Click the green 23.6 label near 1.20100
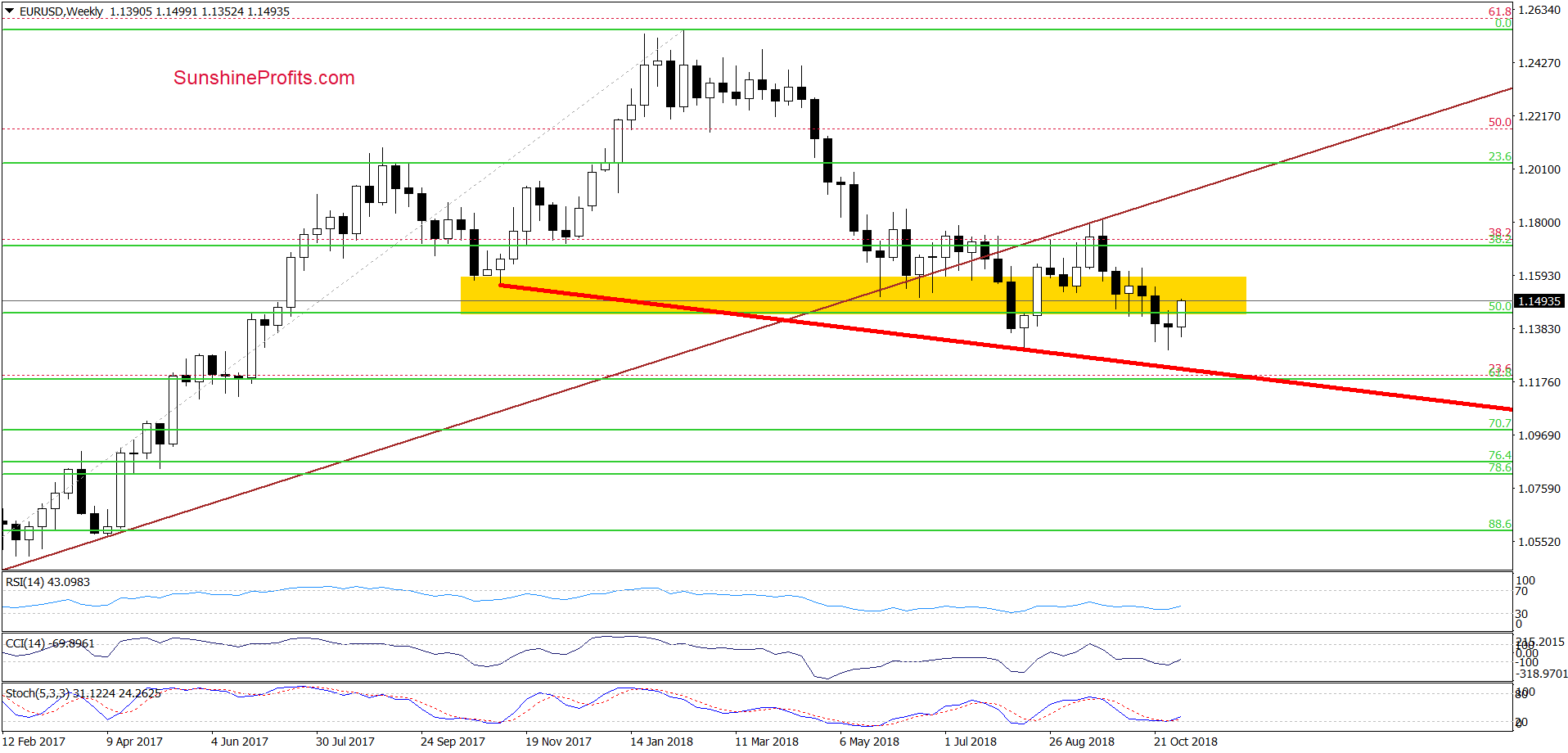 [x=1500, y=156]
